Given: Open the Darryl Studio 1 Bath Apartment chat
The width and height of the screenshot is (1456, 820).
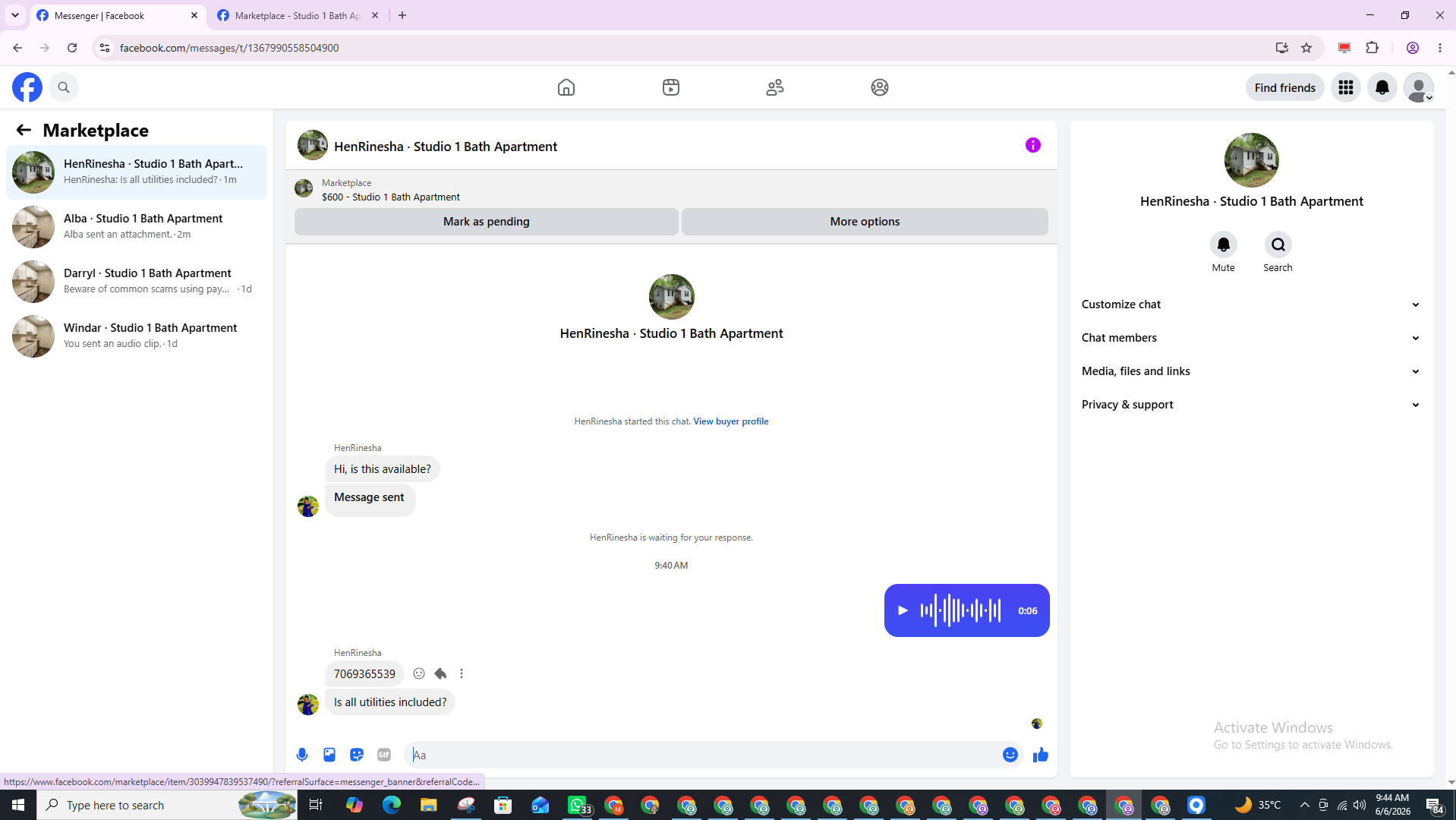Looking at the screenshot, I should (x=137, y=282).
